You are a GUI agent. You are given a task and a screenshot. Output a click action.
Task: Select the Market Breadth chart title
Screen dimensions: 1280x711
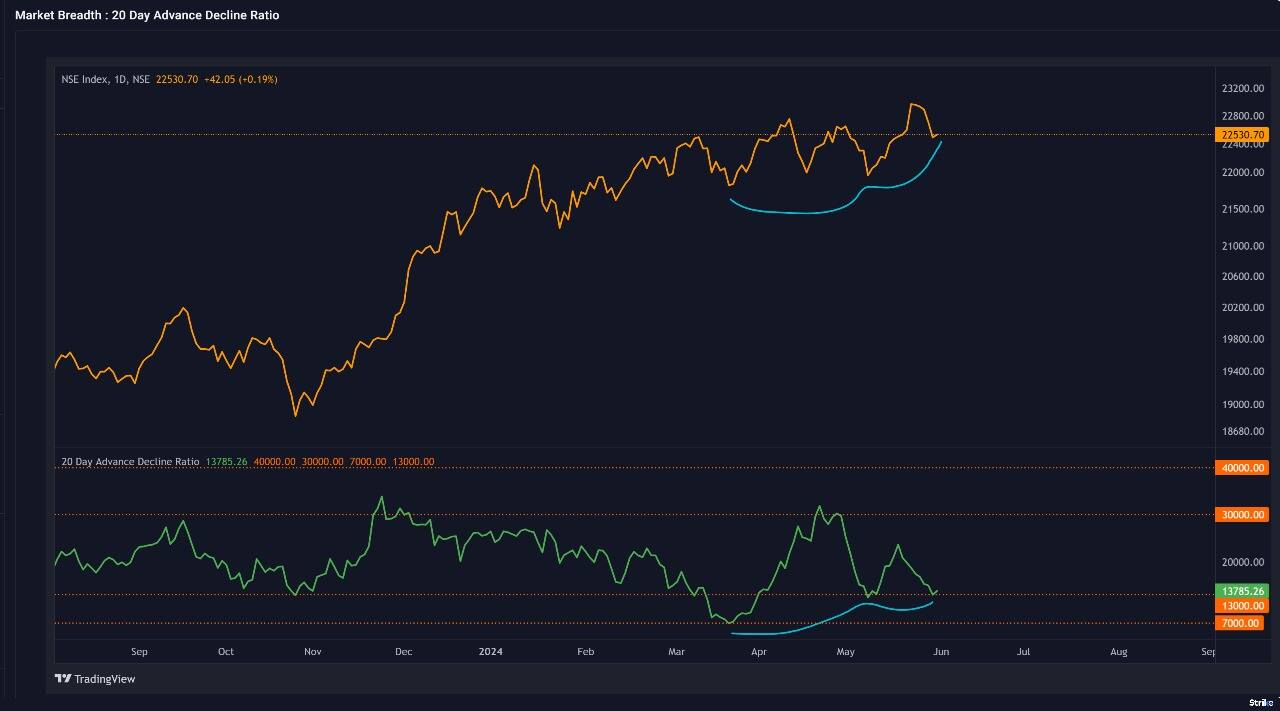pos(147,15)
